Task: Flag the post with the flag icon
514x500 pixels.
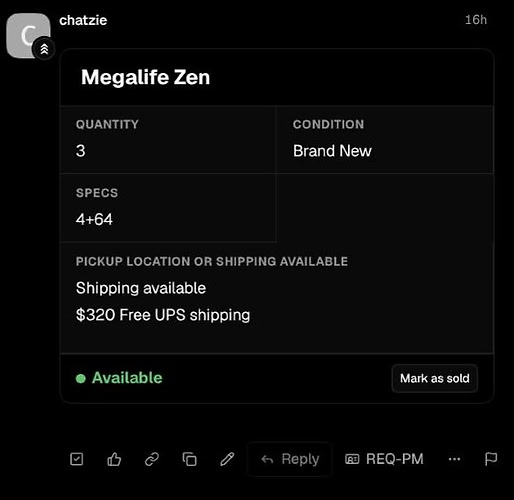Action: click(491, 459)
